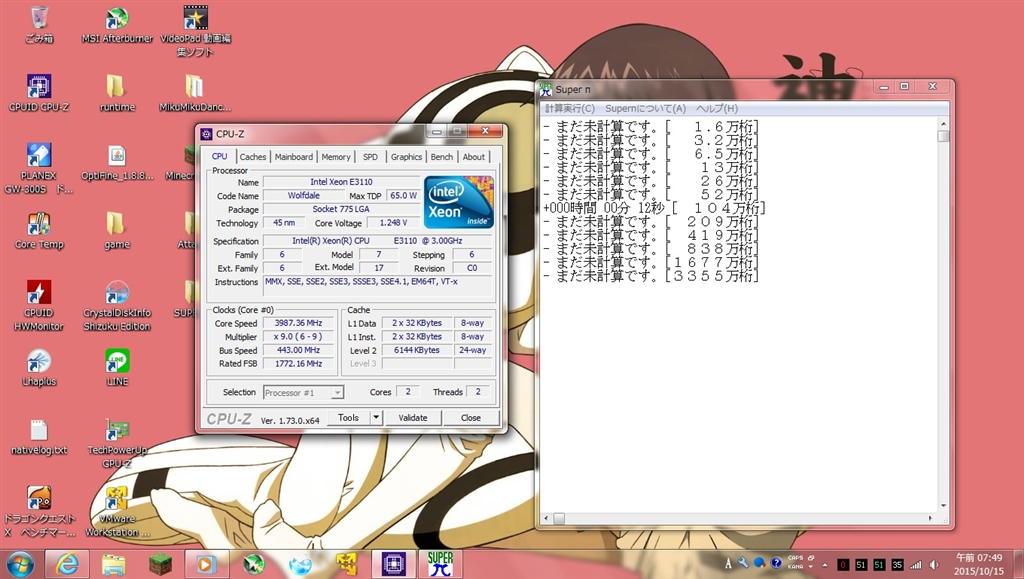Open the 計算実行(C) menu in Super π
This screenshot has width=1024, height=579.
[x=569, y=108]
